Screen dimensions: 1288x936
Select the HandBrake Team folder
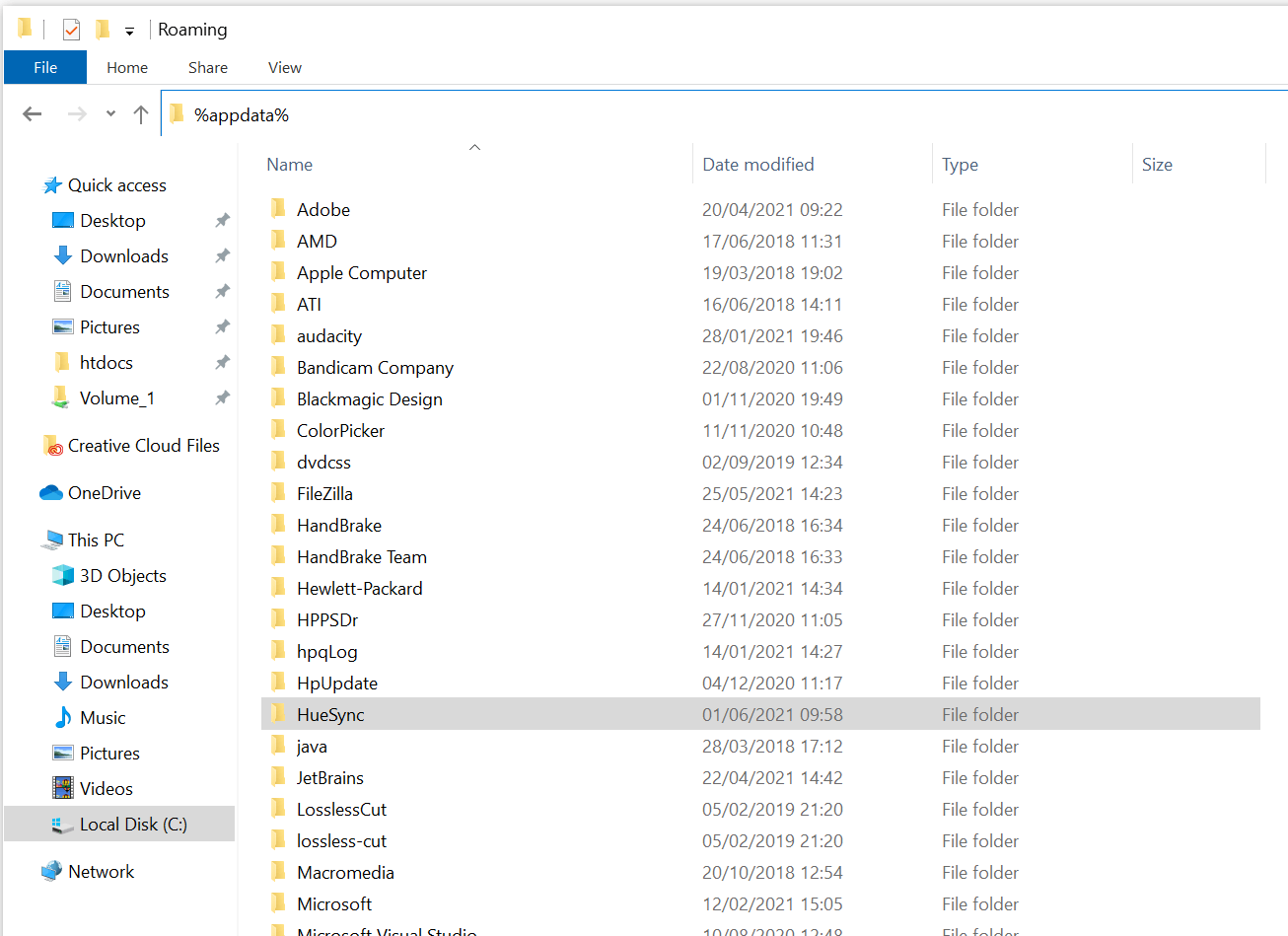[362, 556]
